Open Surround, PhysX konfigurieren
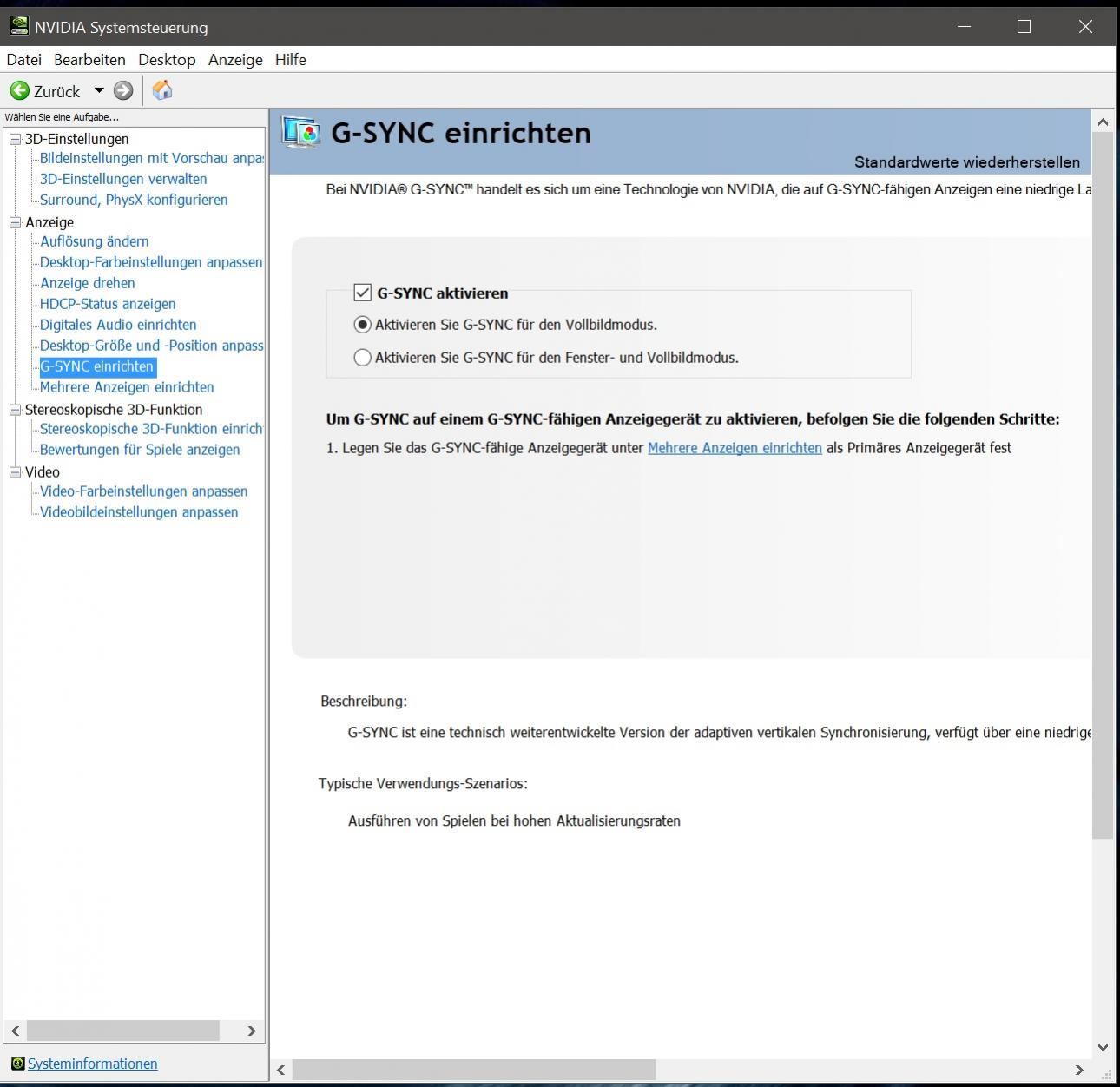 (x=134, y=200)
